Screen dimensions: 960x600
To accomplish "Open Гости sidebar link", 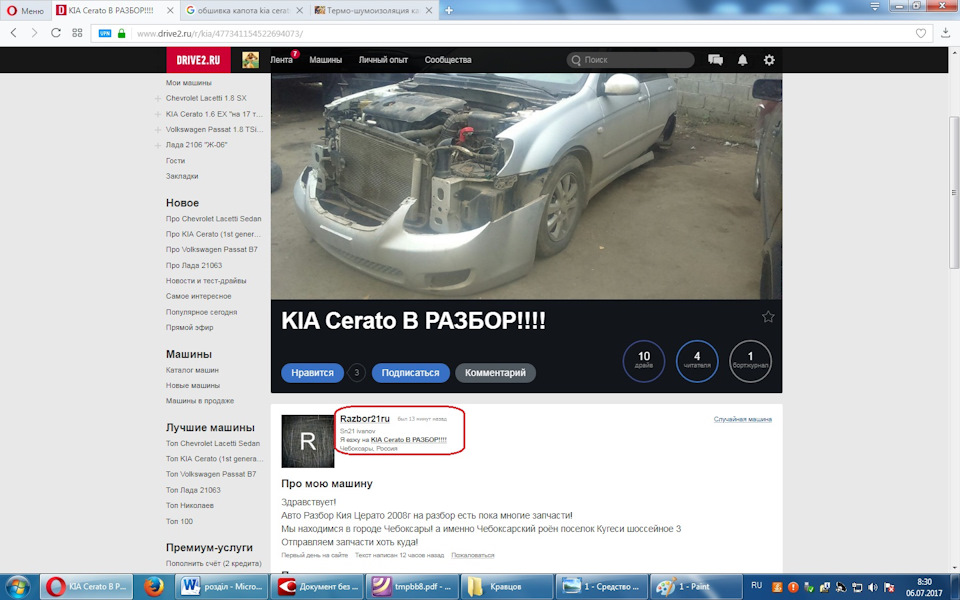I will [175, 160].
